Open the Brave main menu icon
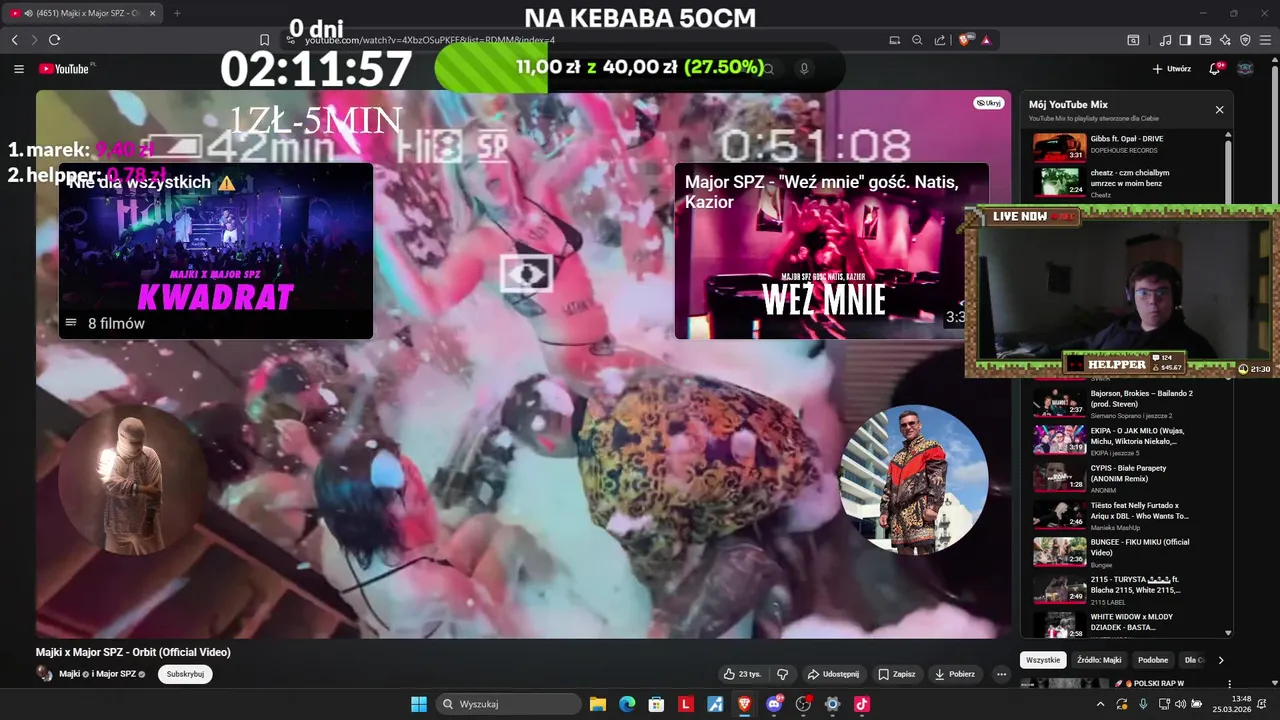This screenshot has width=1280, height=720. click(x=1265, y=40)
